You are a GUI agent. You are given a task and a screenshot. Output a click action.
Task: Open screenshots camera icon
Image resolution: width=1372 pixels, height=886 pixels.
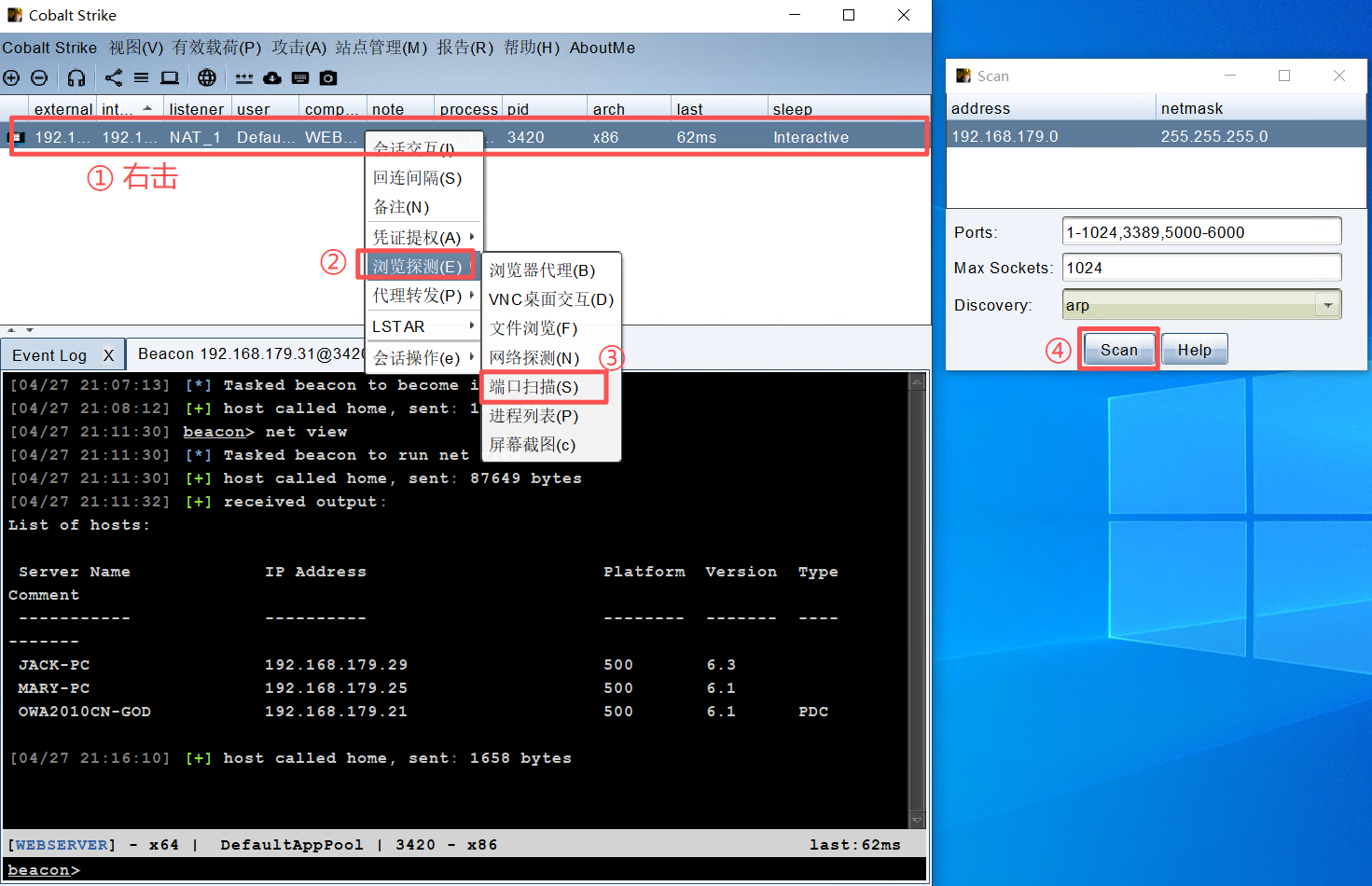pyautogui.click(x=328, y=78)
